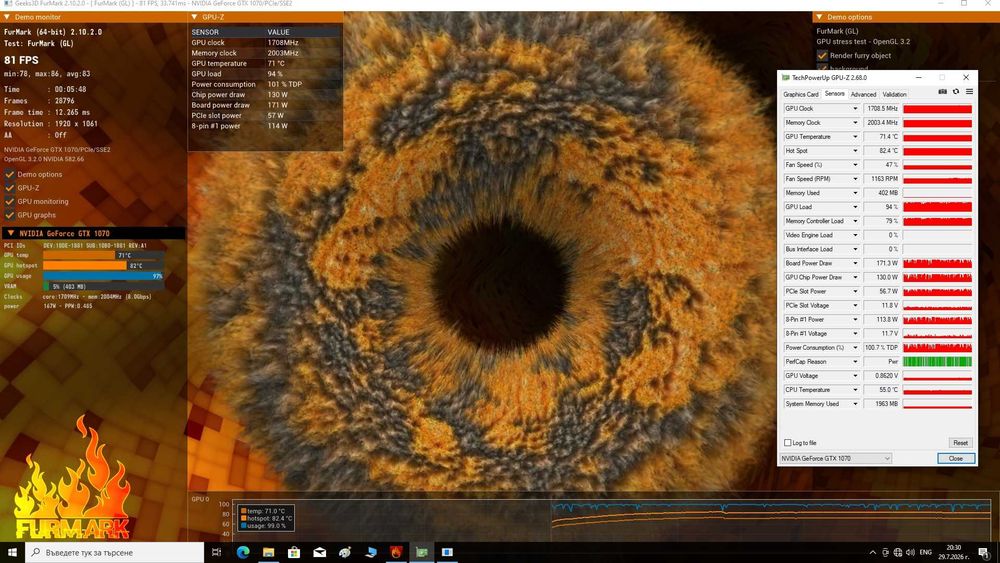The image size is (1000, 563).
Task: Click the blue GPU usage bar
Action: click(x=103, y=276)
